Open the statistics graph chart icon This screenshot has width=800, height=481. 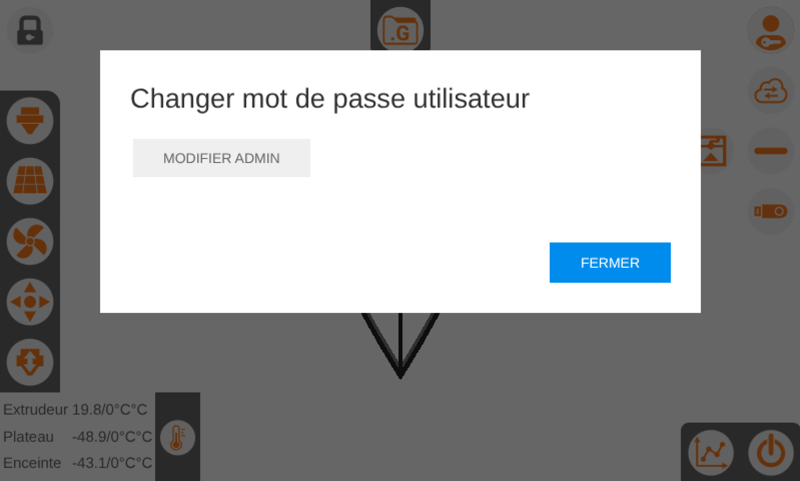(x=711, y=452)
